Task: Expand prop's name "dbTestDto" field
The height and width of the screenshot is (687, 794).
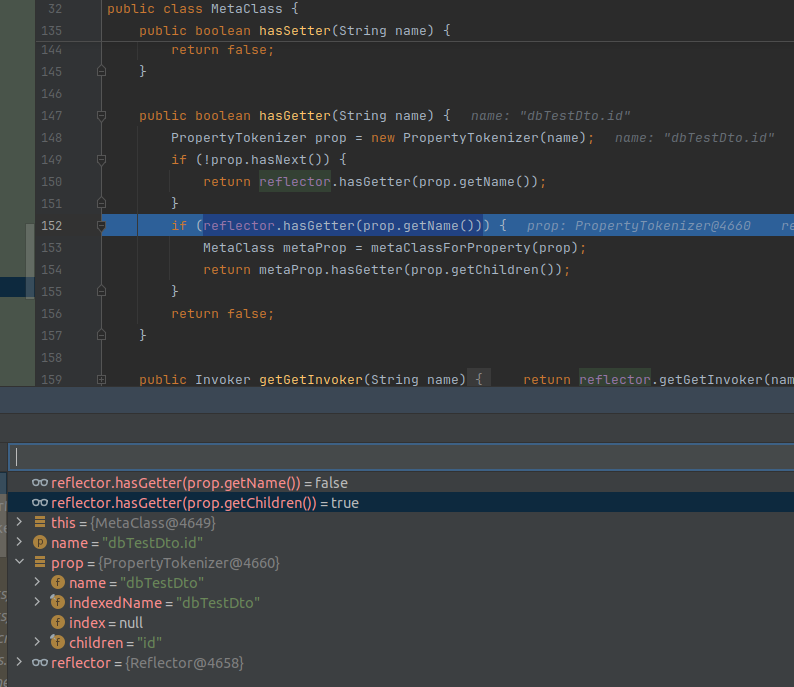Action: (37, 582)
